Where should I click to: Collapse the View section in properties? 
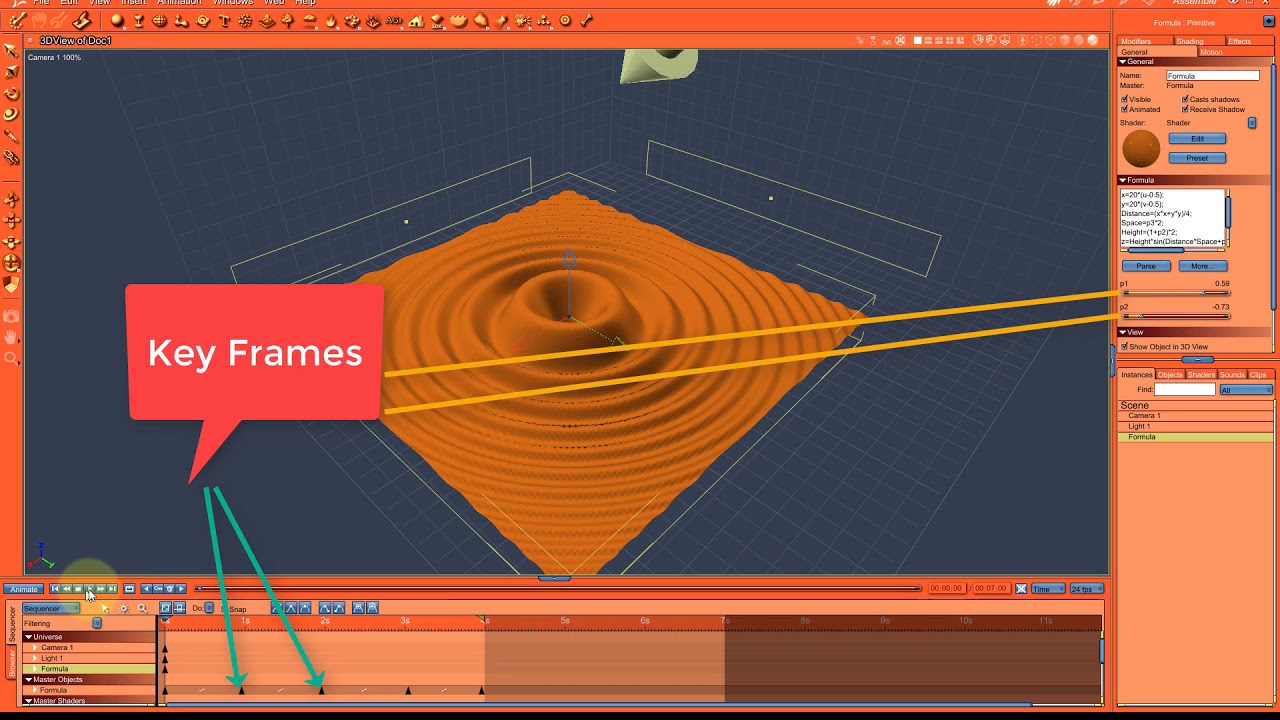(x=1123, y=332)
